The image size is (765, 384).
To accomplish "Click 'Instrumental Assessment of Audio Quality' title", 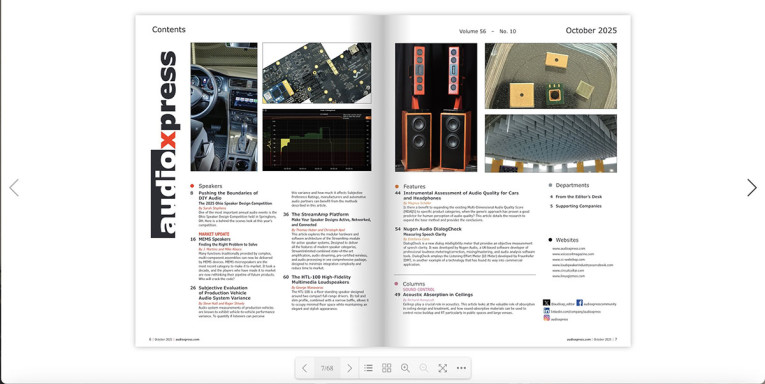I will pyautogui.click(x=461, y=196).
